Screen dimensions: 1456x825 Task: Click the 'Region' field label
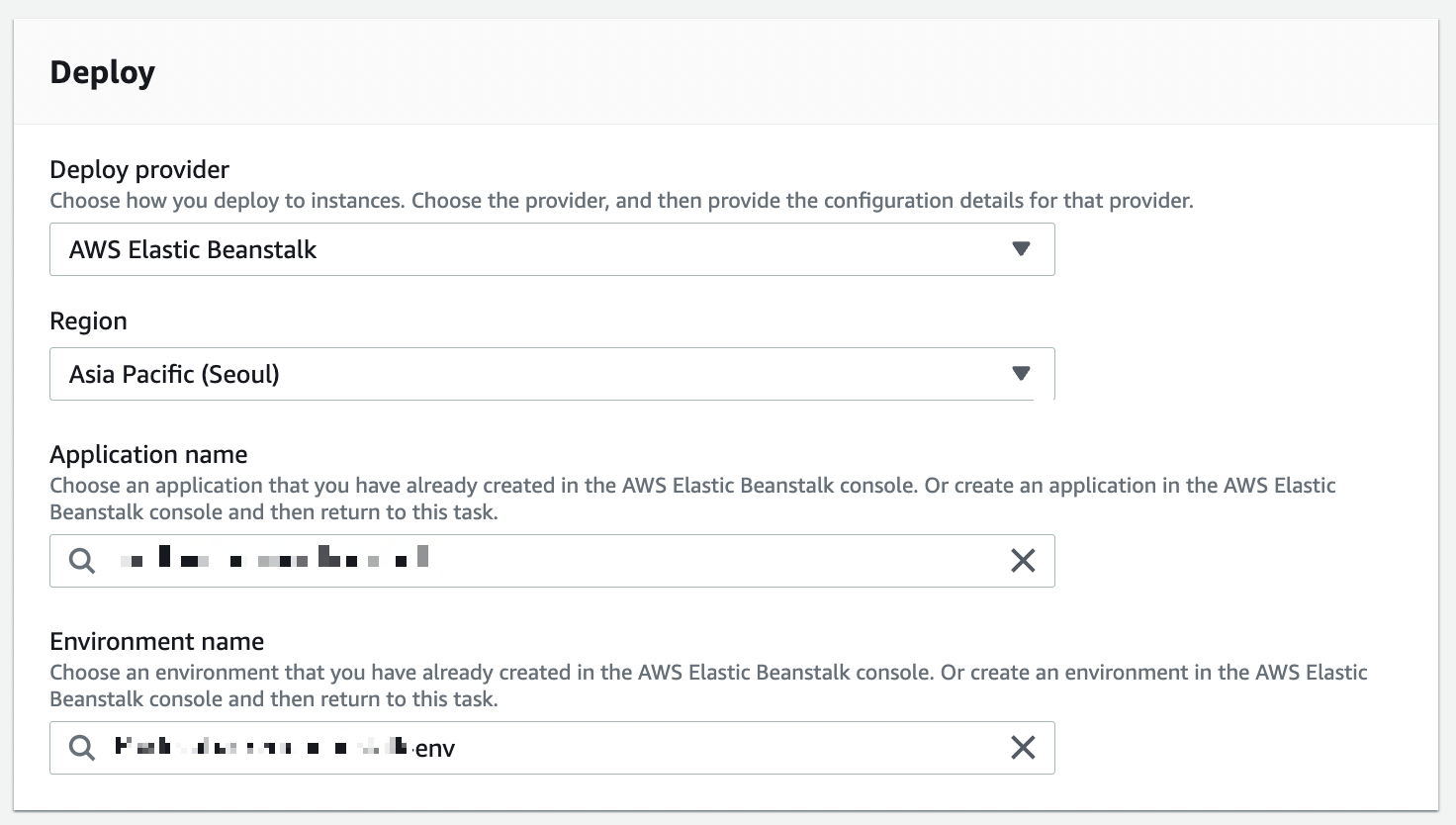coord(88,321)
